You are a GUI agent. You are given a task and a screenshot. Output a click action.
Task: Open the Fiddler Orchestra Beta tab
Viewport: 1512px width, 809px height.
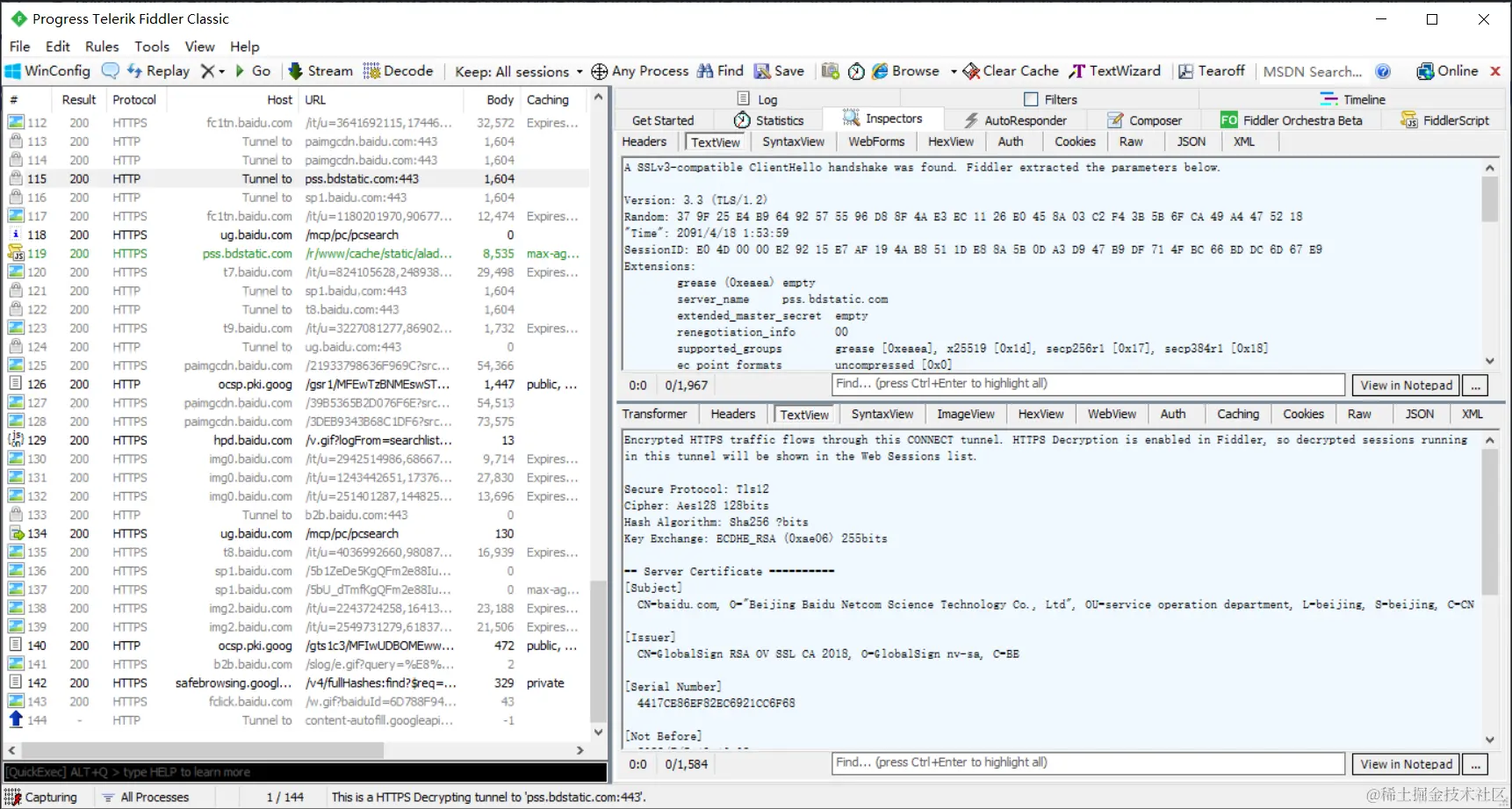[1292, 120]
